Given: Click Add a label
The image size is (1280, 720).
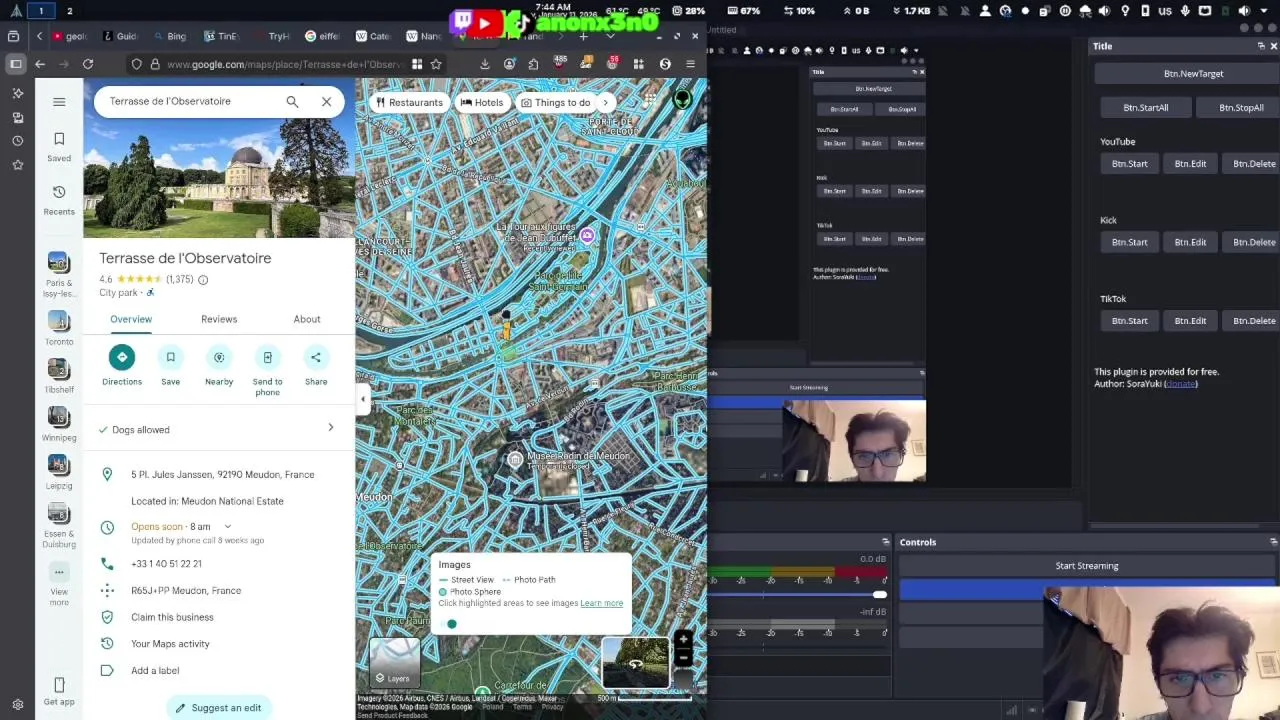Looking at the screenshot, I should (155, 671).
